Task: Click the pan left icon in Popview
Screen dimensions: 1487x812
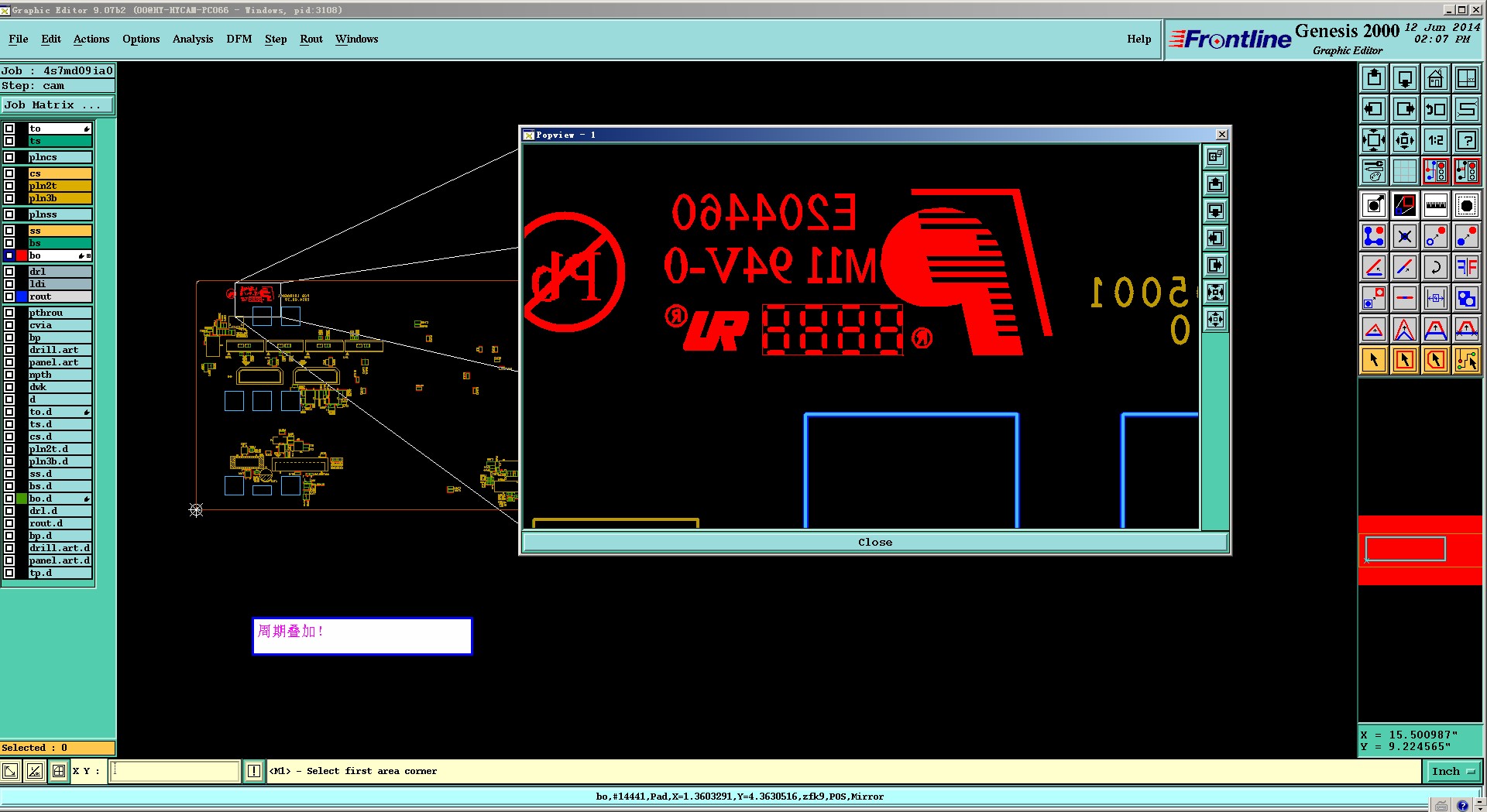Action: 1215,238
